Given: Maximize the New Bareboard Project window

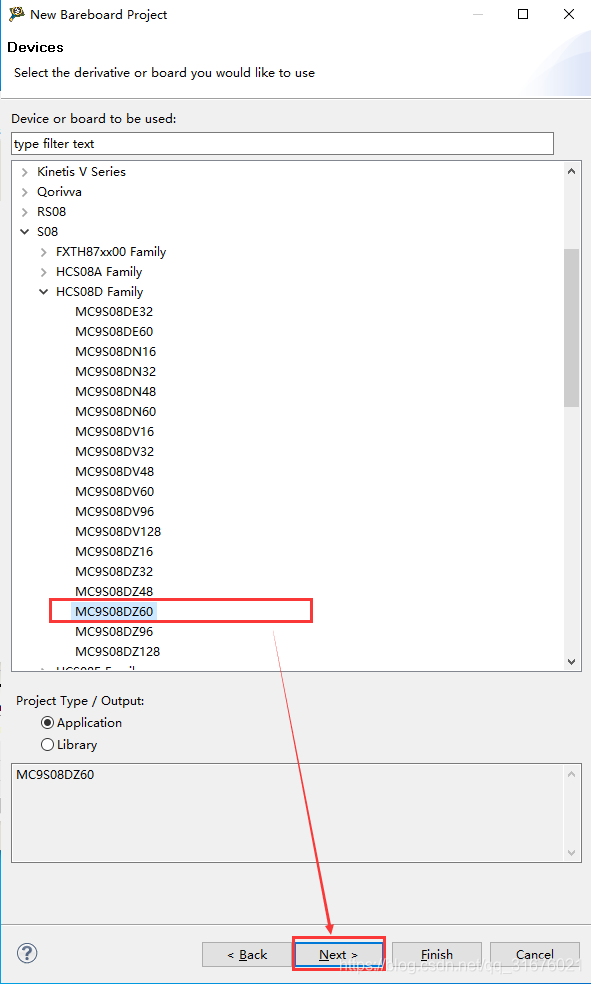Looking at the screenshot, I should (x=523, y=14).
